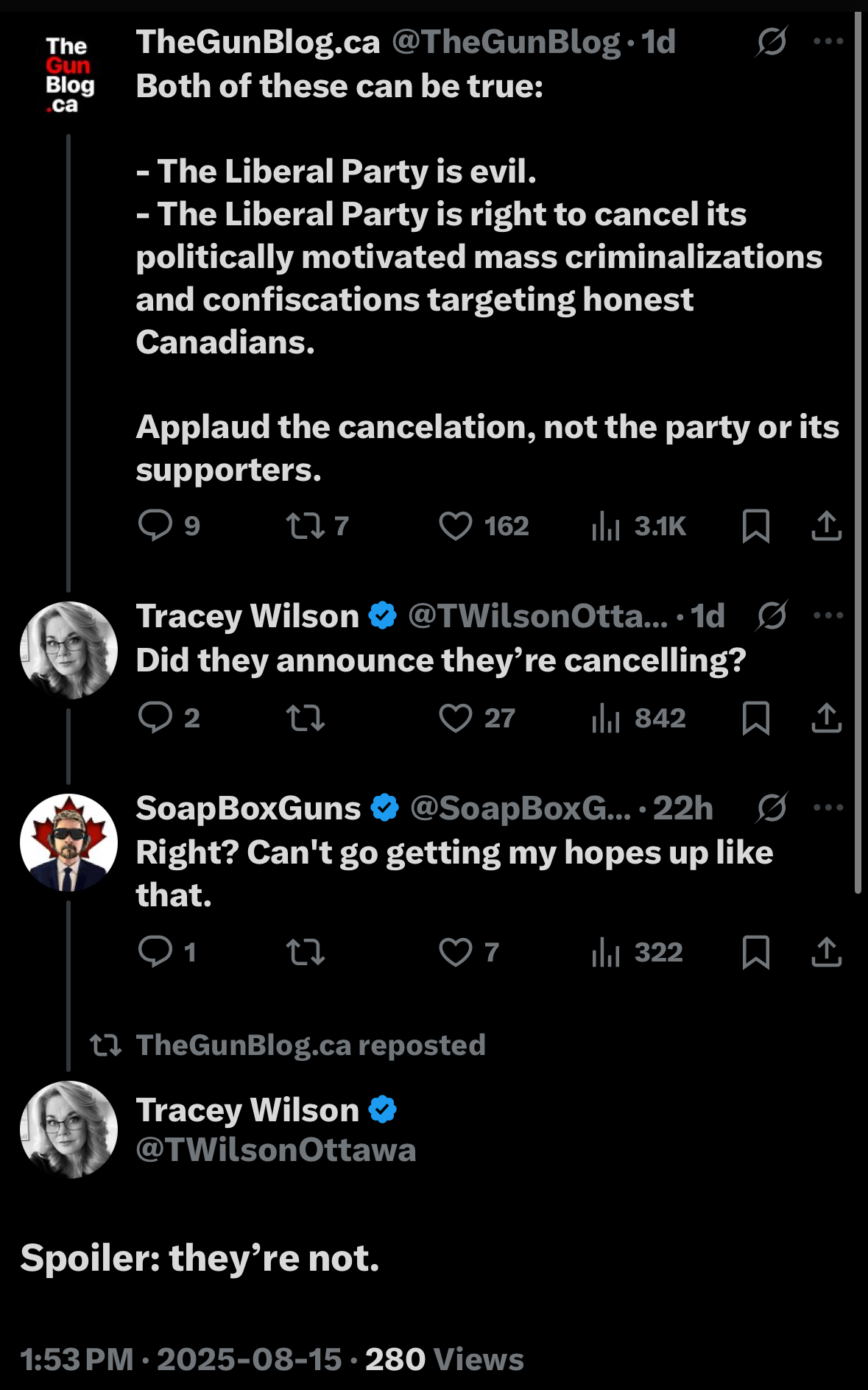Open TheGunBlog.ca logo avatar
The image size is (868, 1390).
[x=68, y=75]
